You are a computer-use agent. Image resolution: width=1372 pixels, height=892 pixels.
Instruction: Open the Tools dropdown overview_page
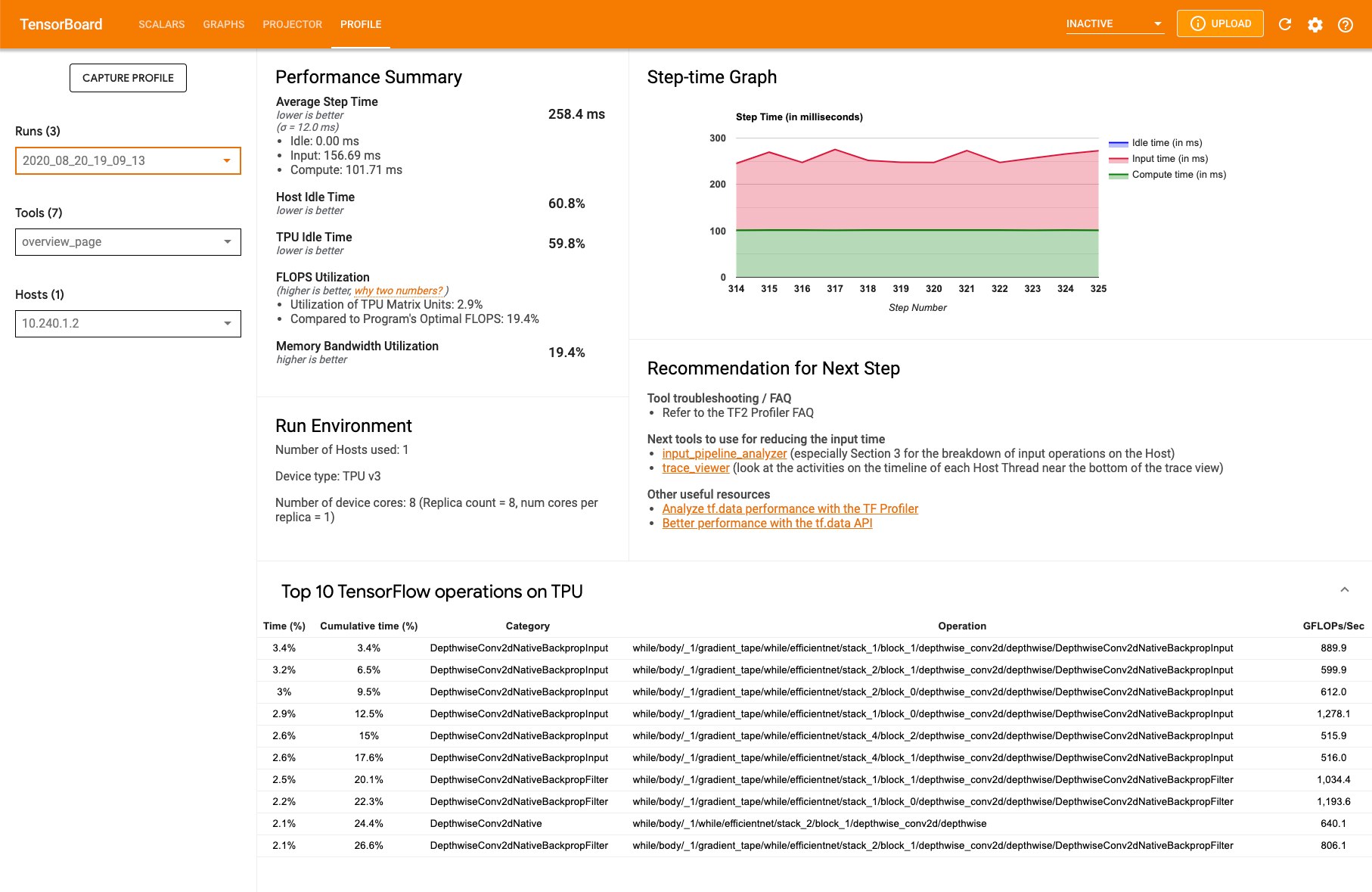pyautogui.click(x=128, y=242)
